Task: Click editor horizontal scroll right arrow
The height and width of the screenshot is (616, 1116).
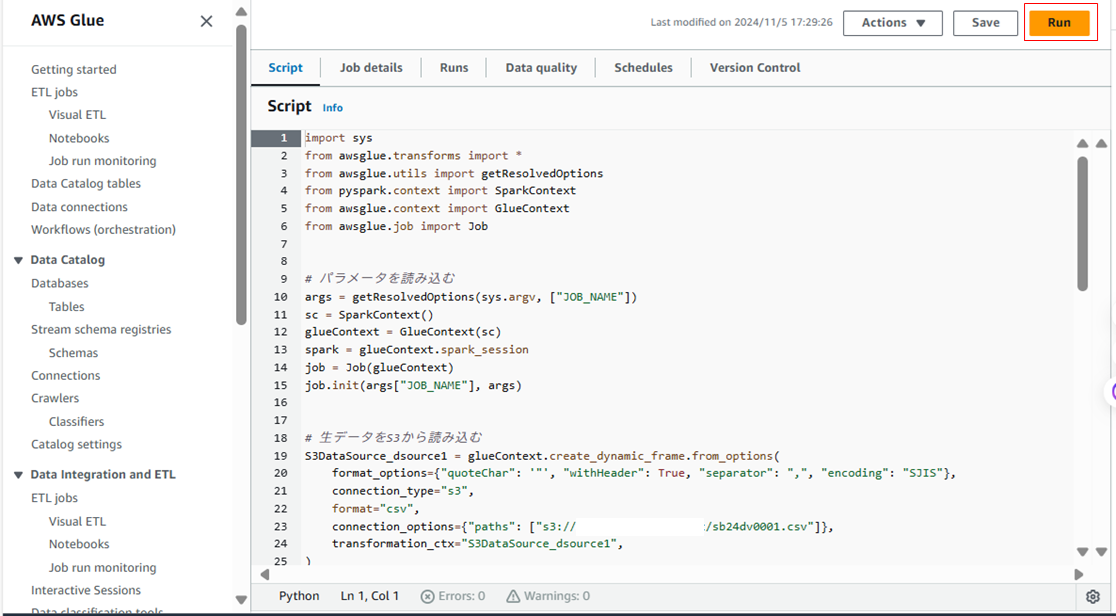Action: point(1078,574)
